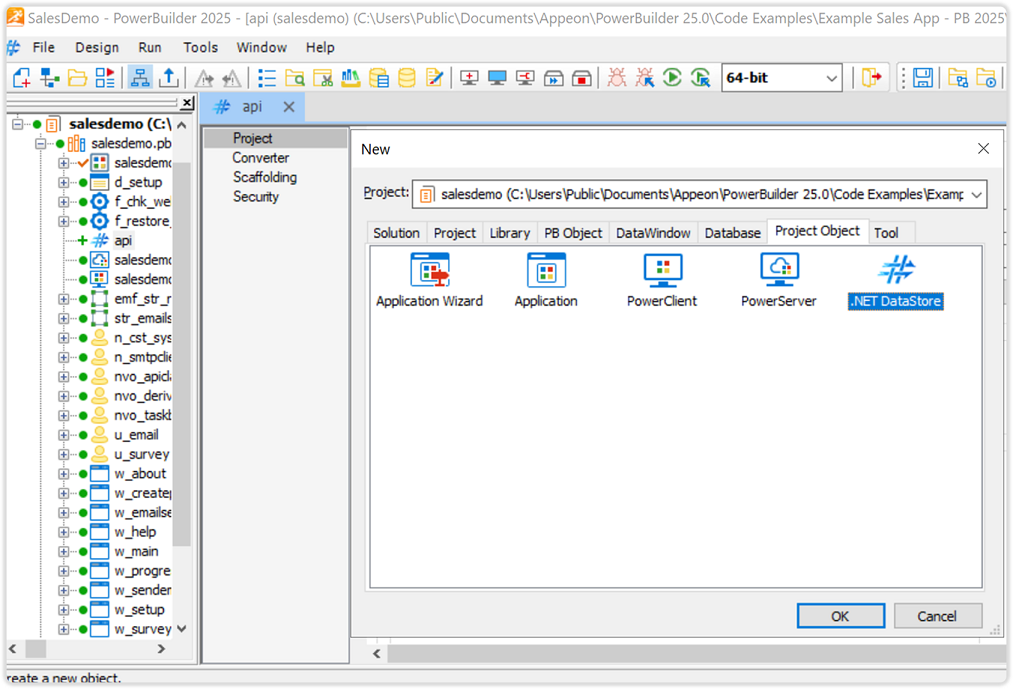This screenshot has width=1013, height=689.
Task: Click the Select and Run icon
Action: pos(700,78)
